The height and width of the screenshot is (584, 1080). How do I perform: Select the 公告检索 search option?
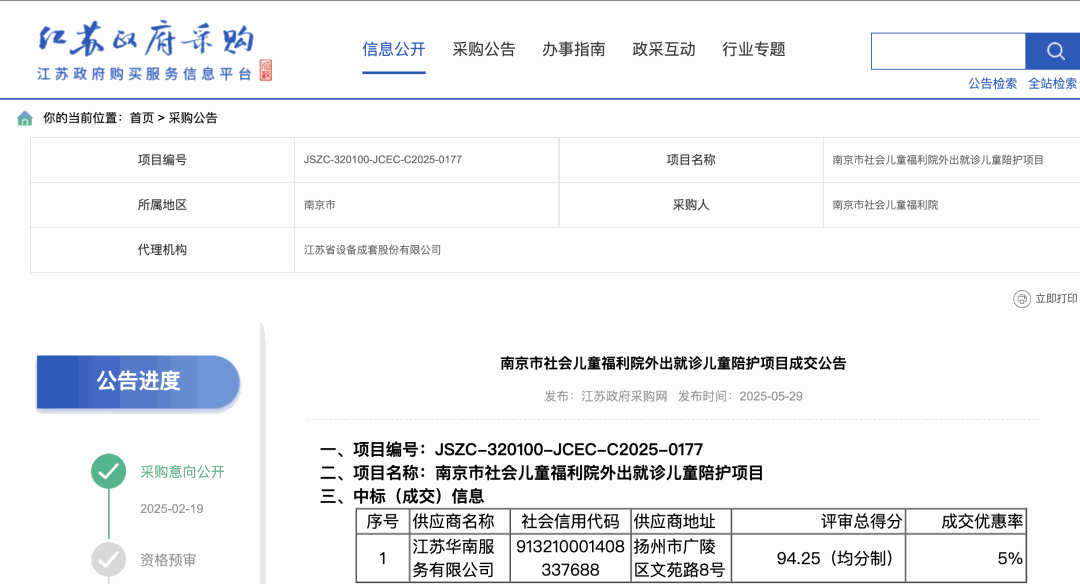point(993,83)
